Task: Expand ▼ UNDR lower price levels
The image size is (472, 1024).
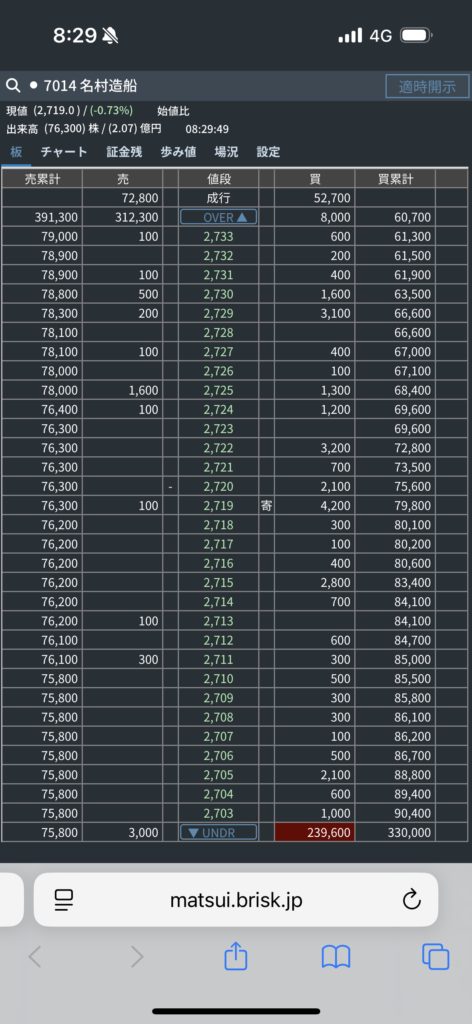Action: click(218, 832)
